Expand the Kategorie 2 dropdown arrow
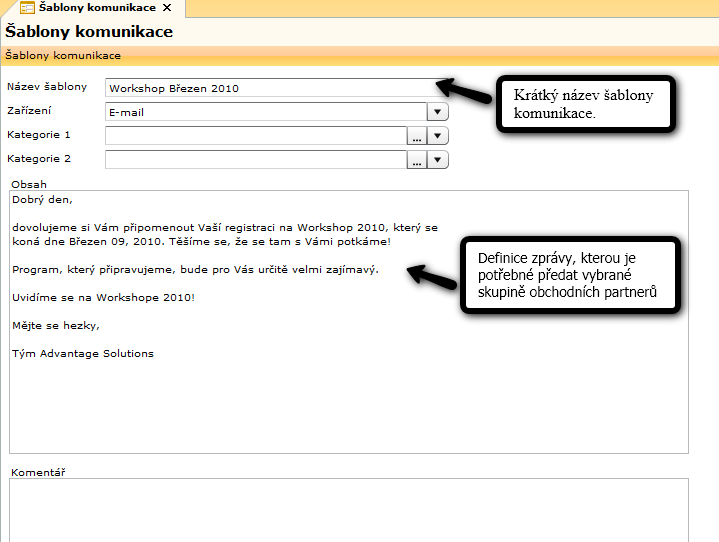The image size is (719, 542). [438, 160]
